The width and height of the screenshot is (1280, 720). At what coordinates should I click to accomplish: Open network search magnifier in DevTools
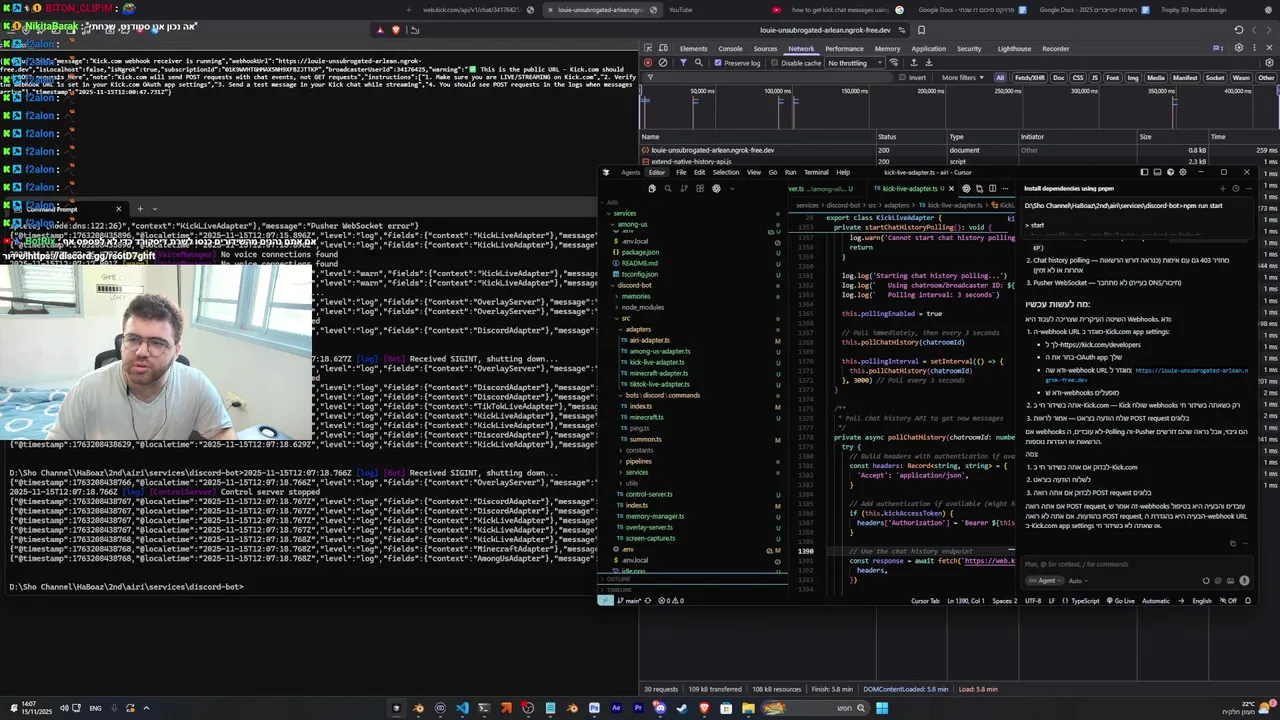pos(698,62)
